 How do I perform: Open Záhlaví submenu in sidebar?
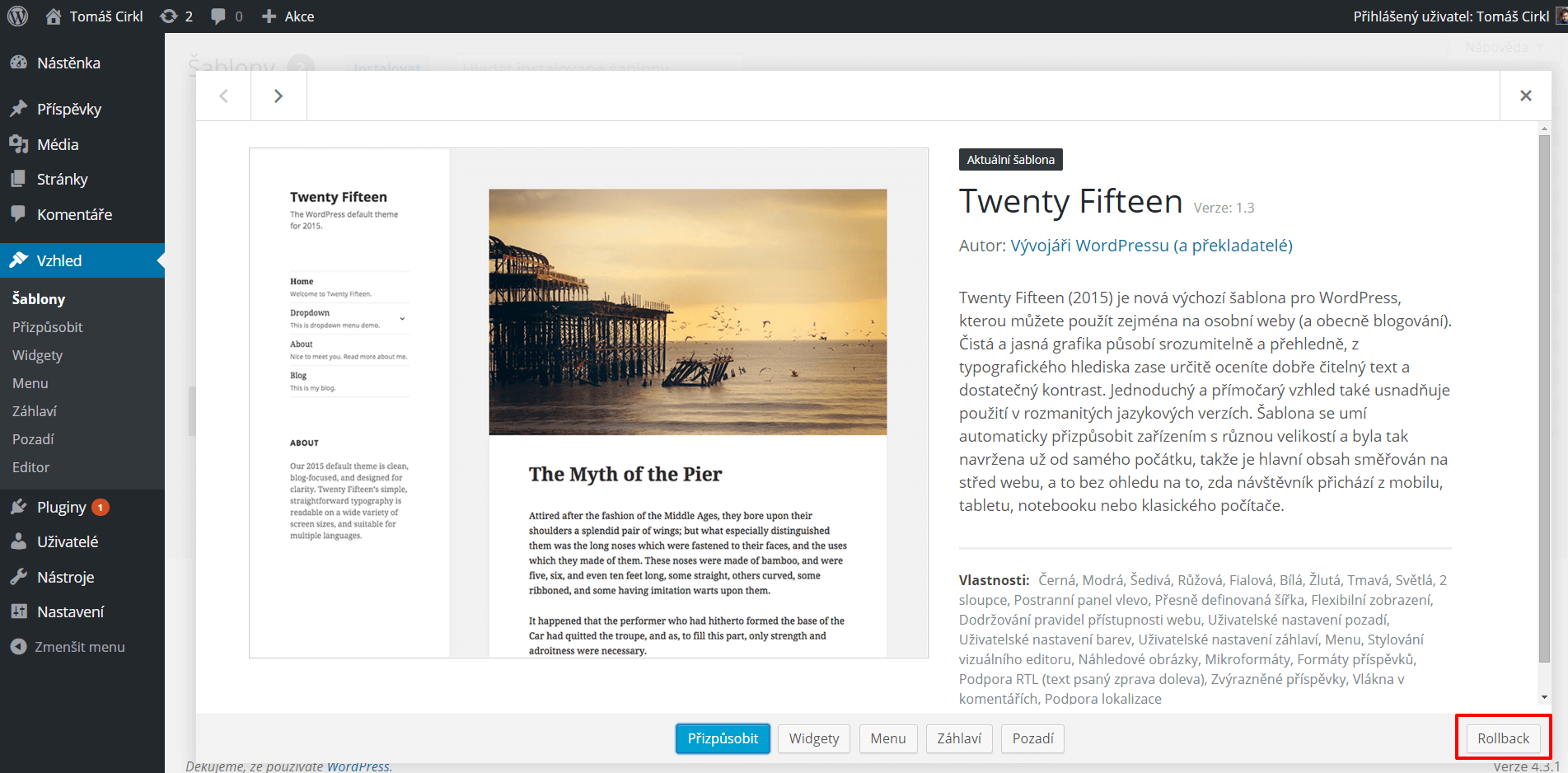coord(35,411)
